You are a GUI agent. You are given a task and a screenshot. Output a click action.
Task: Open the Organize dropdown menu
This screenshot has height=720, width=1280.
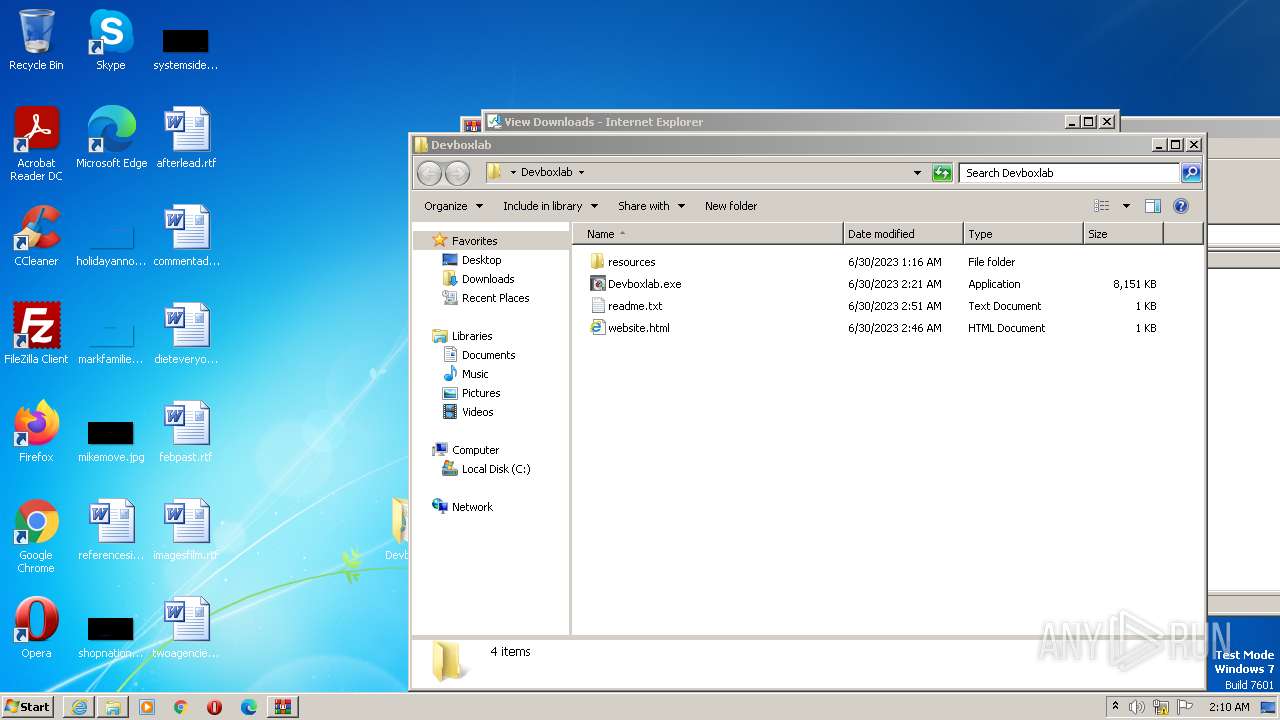453,206
